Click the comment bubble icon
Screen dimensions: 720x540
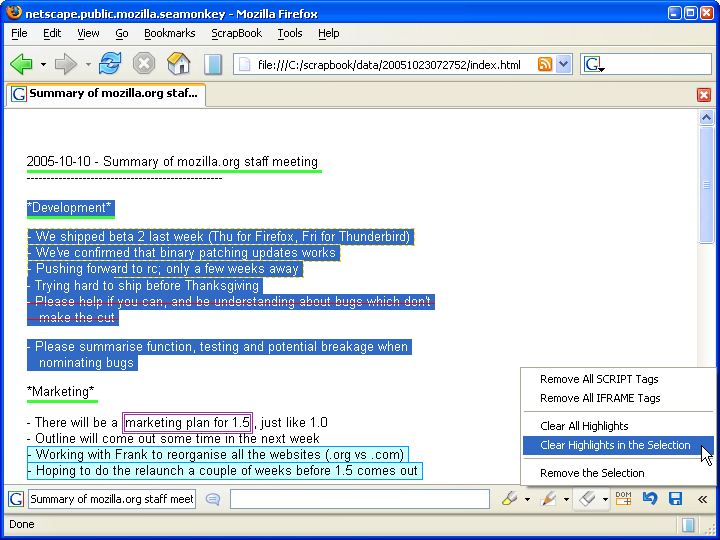tap(213, 499)
